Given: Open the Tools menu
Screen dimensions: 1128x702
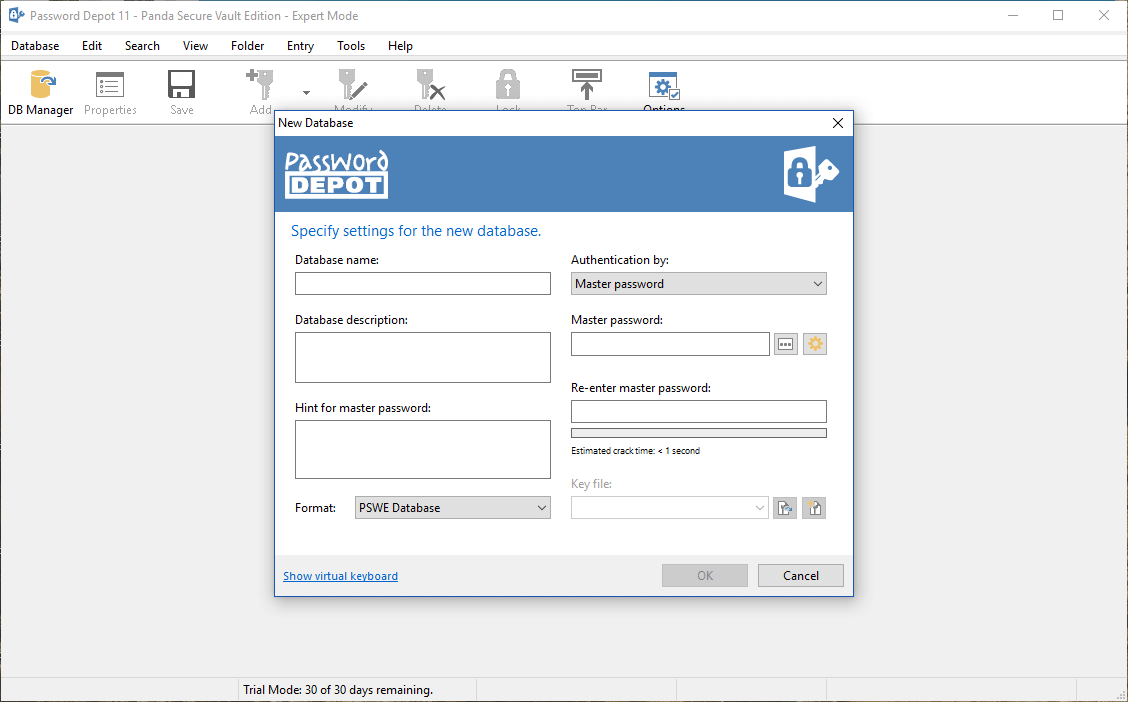Looking at the screenshot, I should coord(351,46).
